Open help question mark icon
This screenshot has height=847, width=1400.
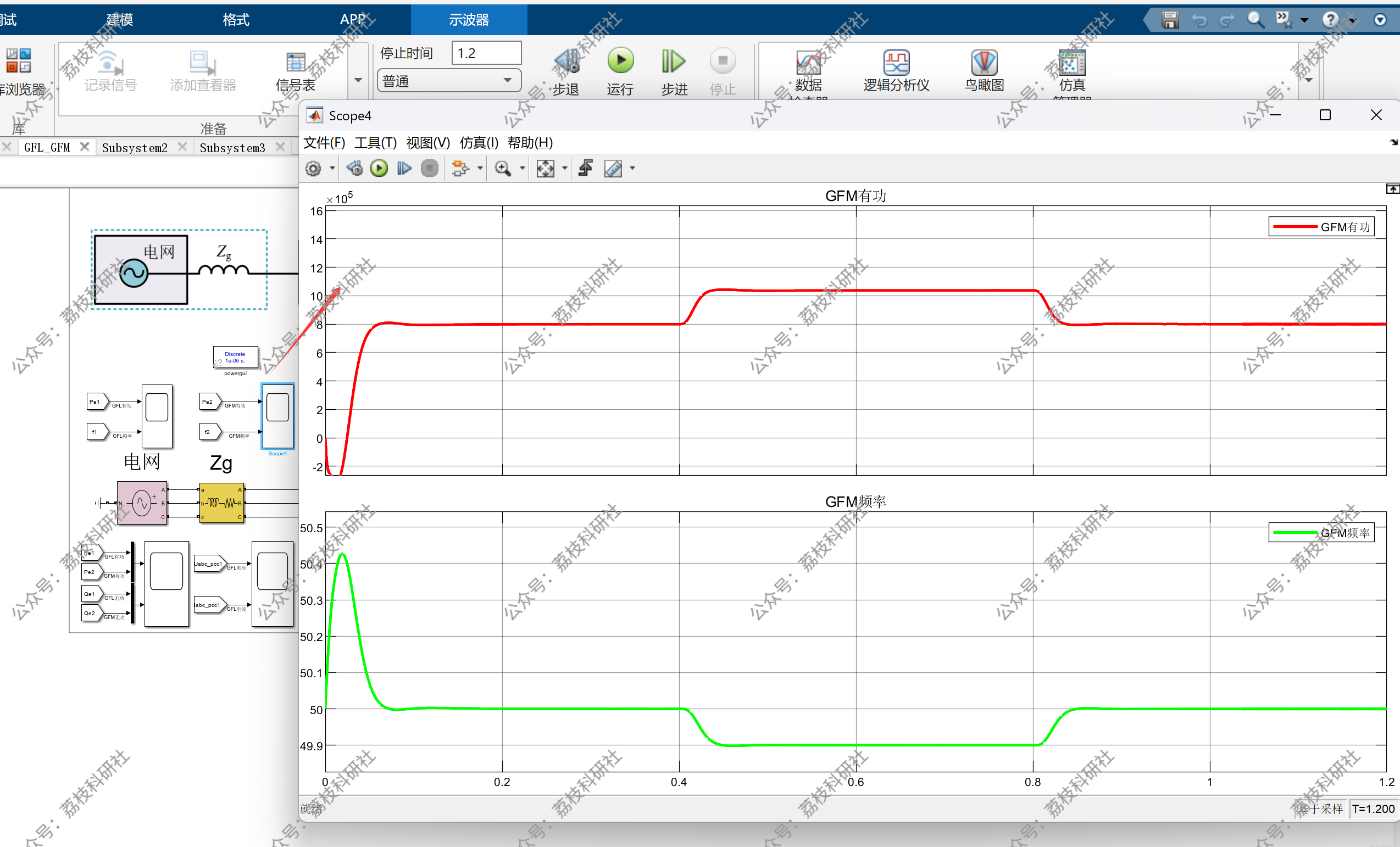point(1330,20)
